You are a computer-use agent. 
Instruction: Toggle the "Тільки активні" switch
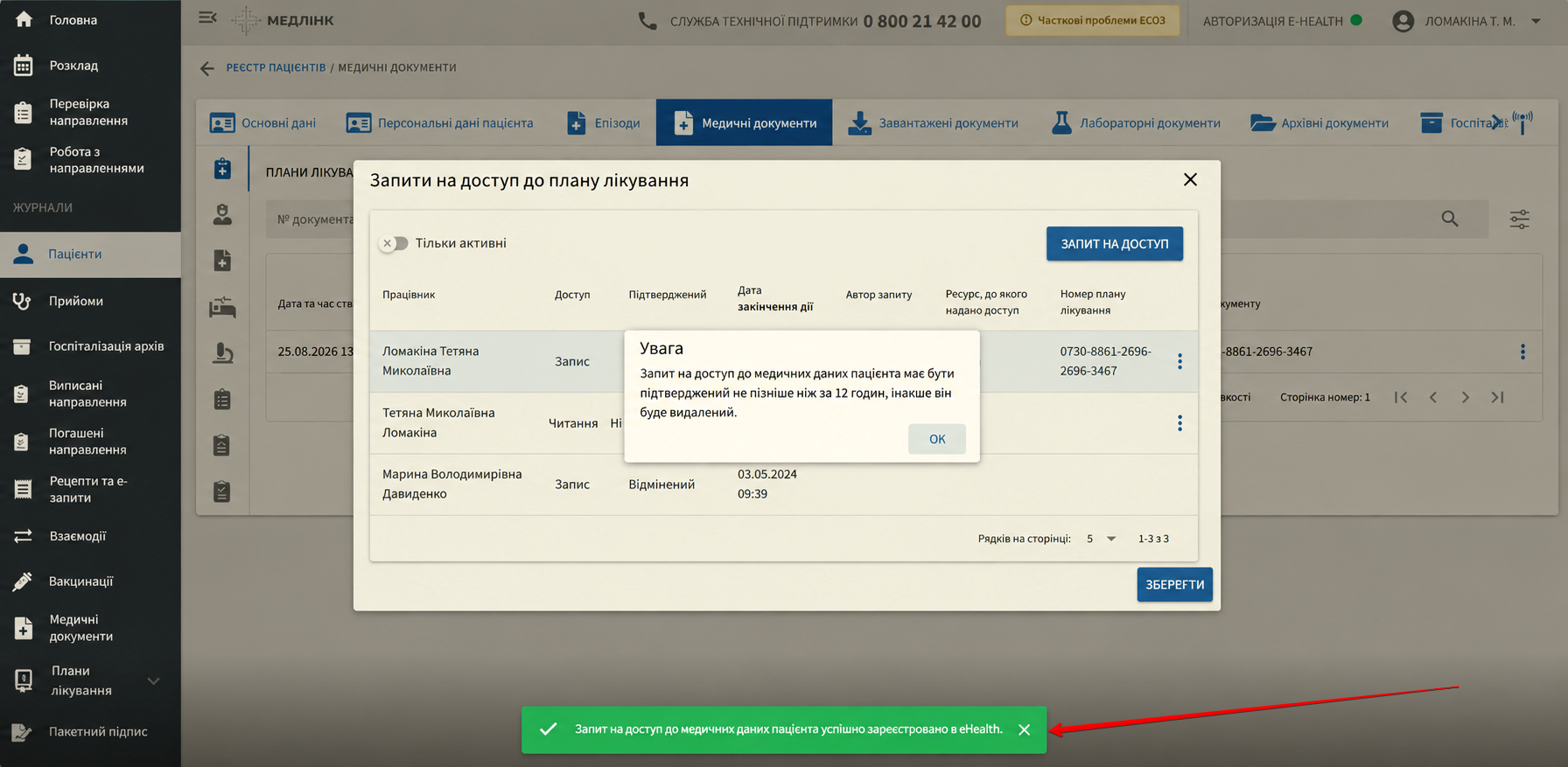click(395, 243)
